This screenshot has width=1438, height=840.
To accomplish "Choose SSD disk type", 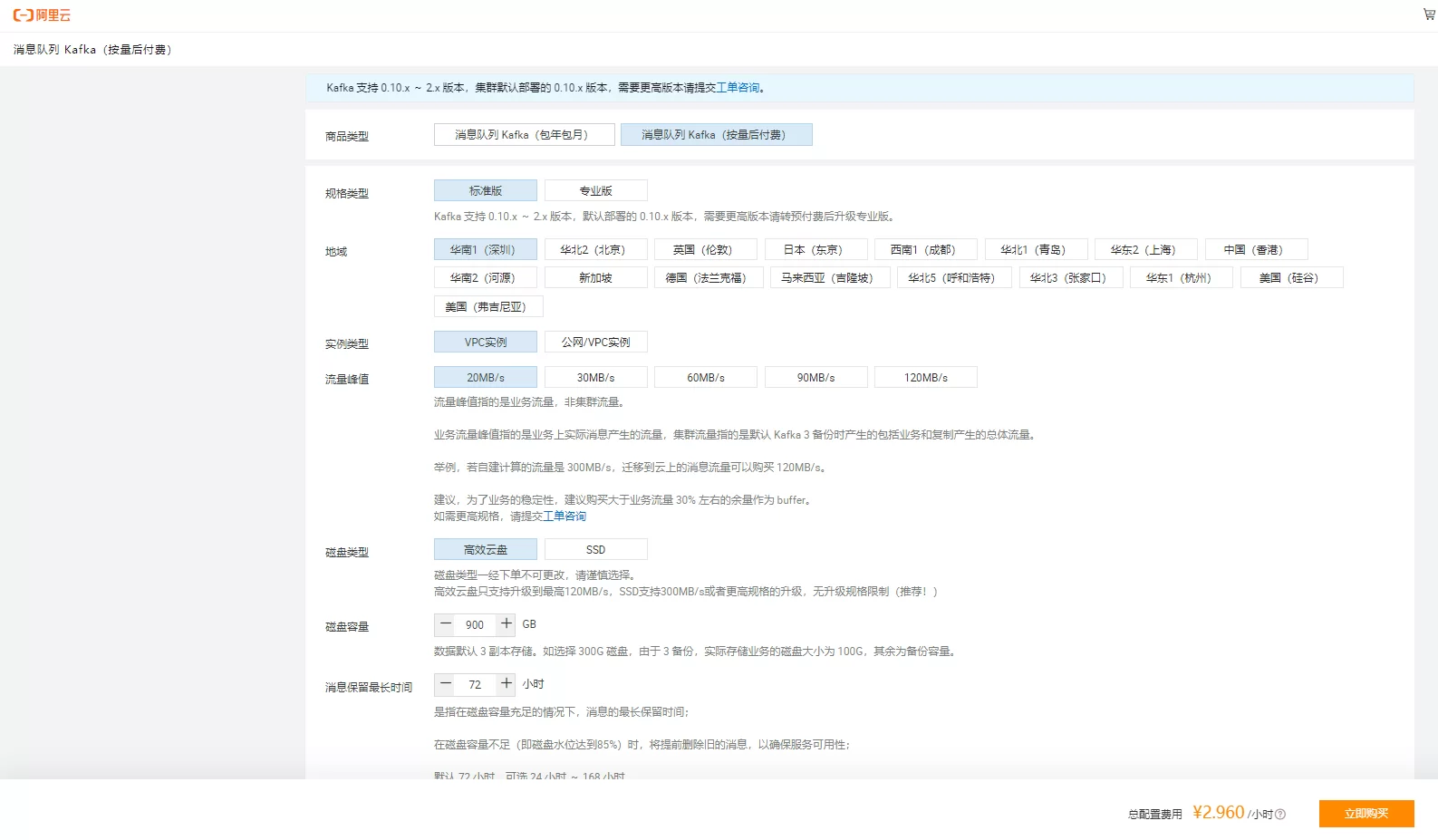I will click(x=595, y=549).
